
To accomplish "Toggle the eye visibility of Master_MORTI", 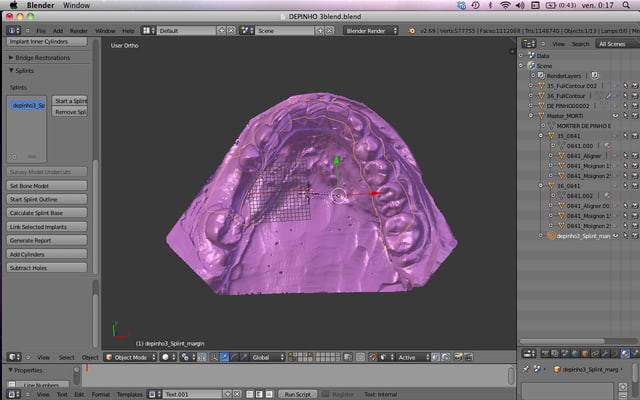I will (616, 116).
